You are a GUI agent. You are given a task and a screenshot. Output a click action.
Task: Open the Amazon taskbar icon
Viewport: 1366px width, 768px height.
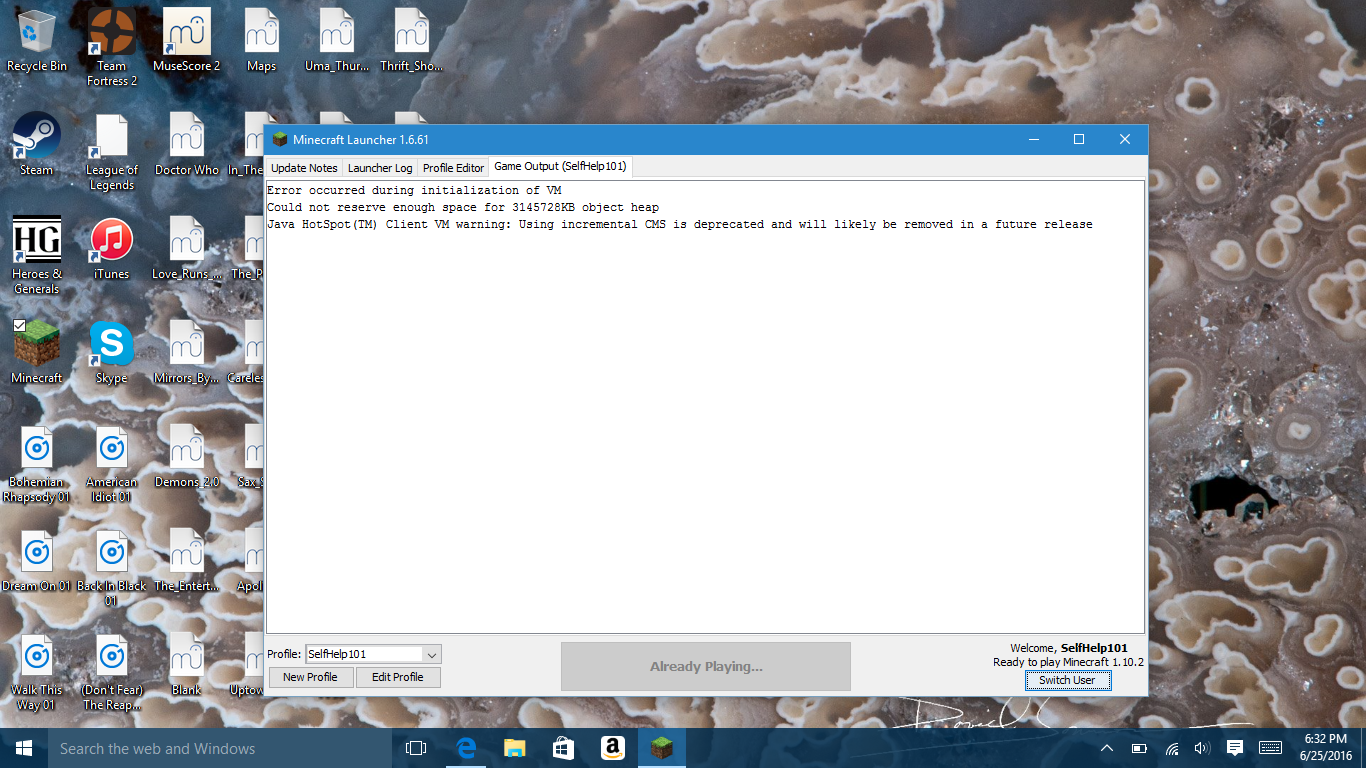pyautogui.click(x=612, y=748)
